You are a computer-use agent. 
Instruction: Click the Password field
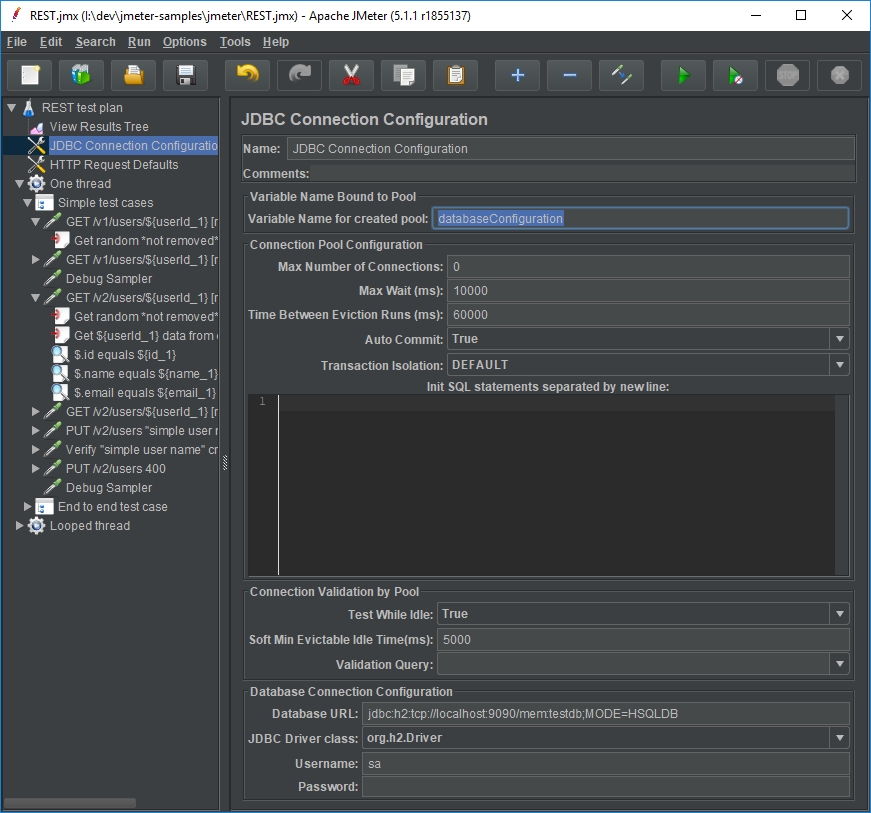605,787
